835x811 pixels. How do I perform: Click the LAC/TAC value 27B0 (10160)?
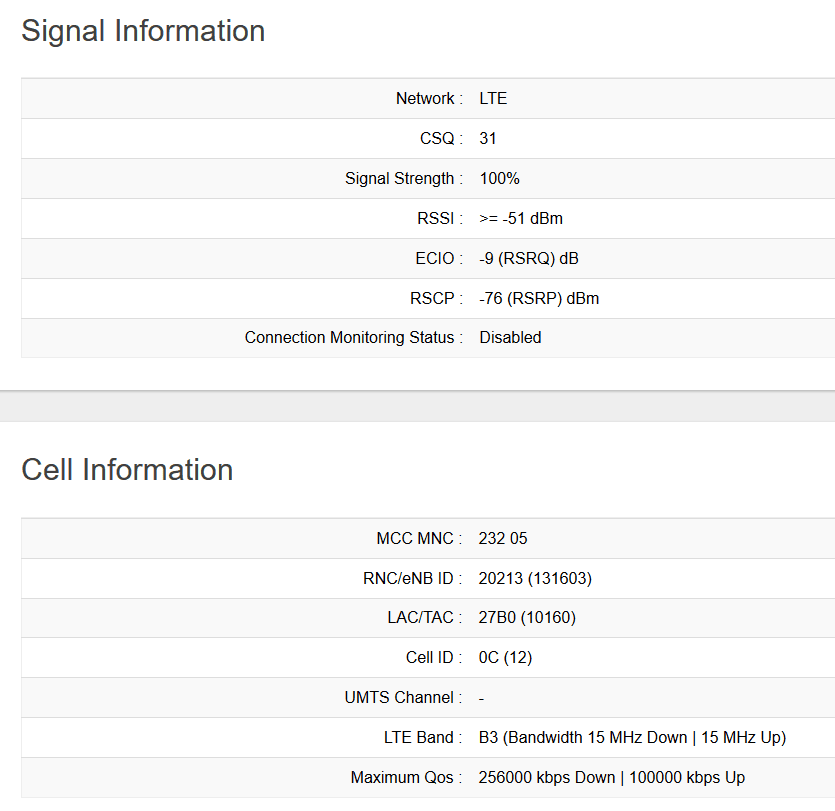[527, 618]
